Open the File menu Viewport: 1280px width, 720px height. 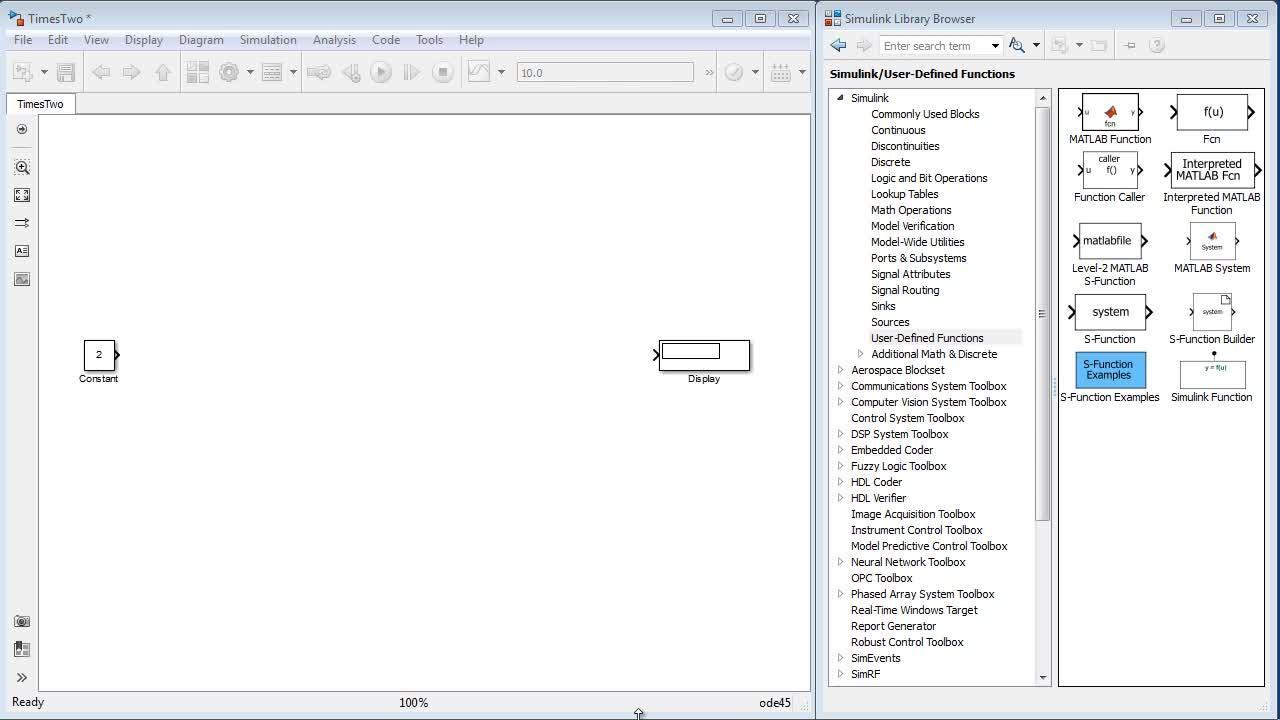pyautogui.click(x=22, y=40)
